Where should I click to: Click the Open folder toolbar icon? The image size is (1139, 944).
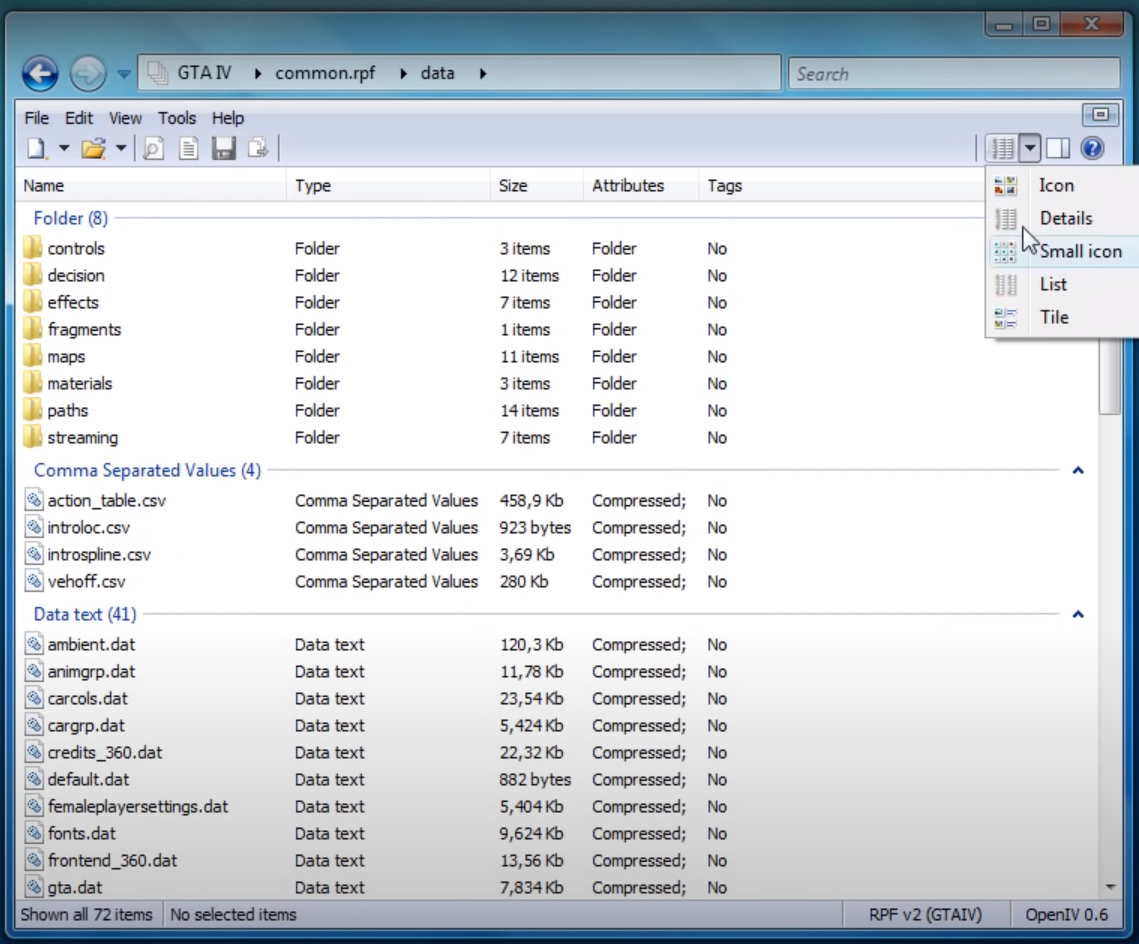(x=93, y=149)
